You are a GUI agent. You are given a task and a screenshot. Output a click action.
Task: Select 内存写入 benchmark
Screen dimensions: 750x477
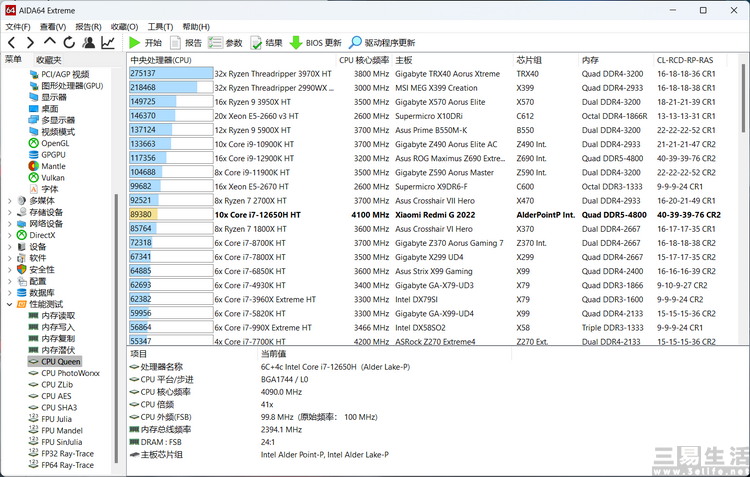point(52,327)
